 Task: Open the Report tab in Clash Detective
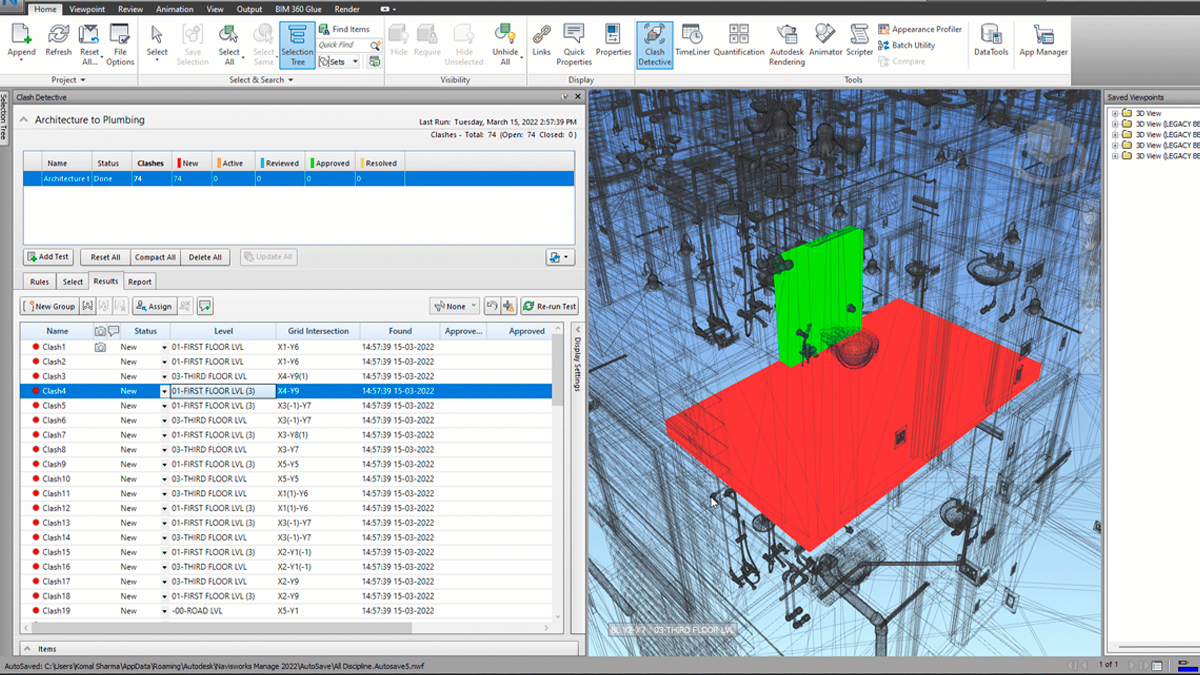[x=140, y=282]
